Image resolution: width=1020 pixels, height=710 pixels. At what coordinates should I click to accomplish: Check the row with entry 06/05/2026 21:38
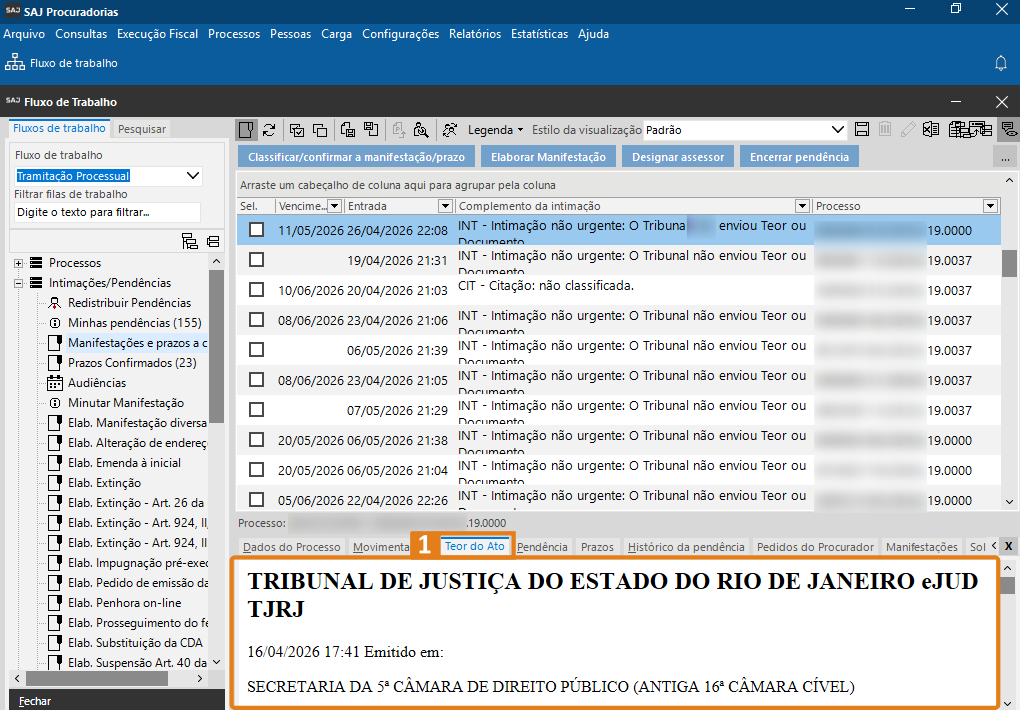pyautogui.click(x=257, y=439)
